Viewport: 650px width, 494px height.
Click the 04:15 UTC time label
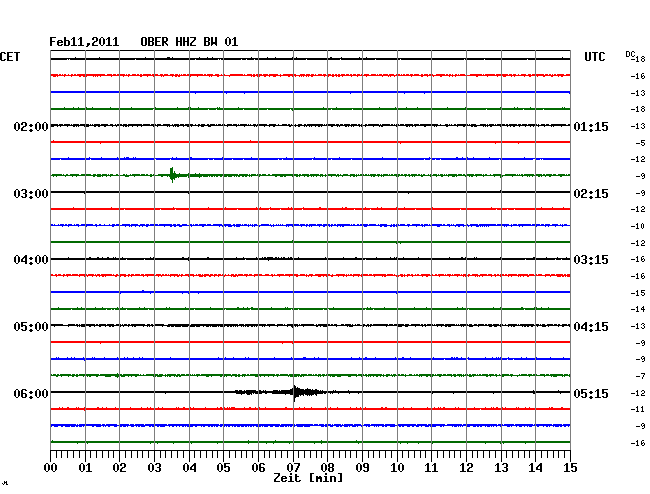[x=591, y=327]
